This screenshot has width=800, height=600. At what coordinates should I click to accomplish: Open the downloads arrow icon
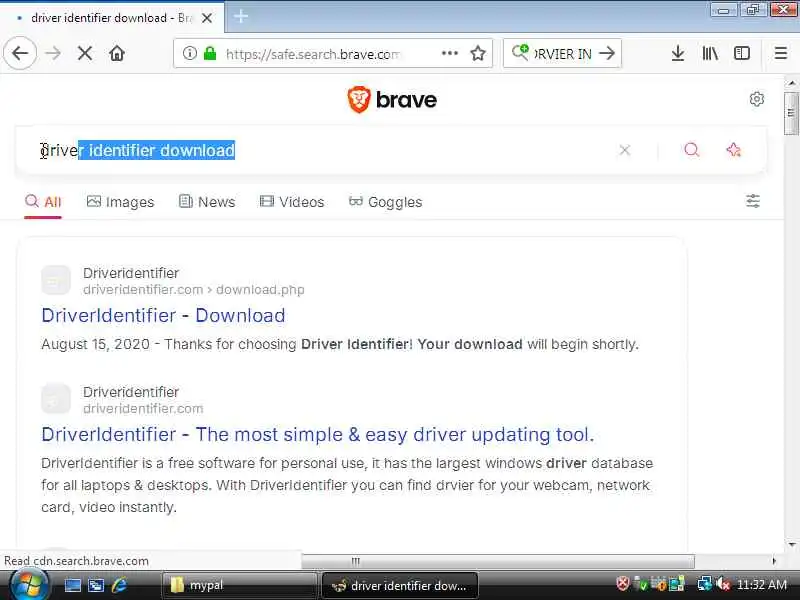678,53
